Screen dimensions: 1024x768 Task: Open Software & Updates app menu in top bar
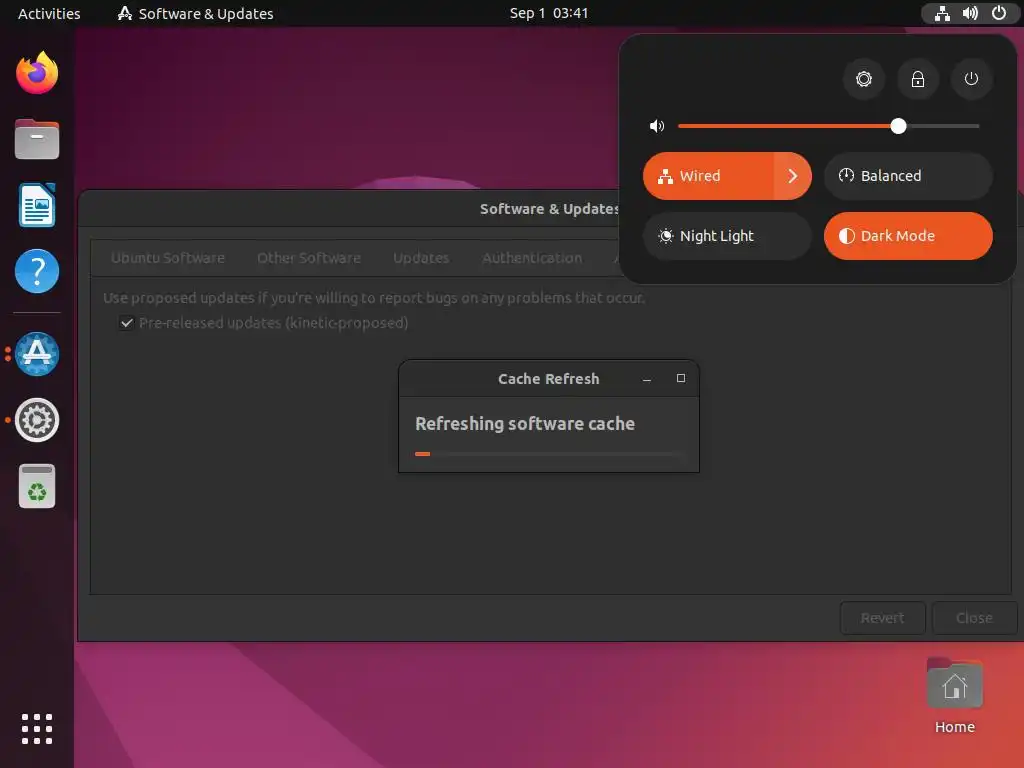(195, 13)
